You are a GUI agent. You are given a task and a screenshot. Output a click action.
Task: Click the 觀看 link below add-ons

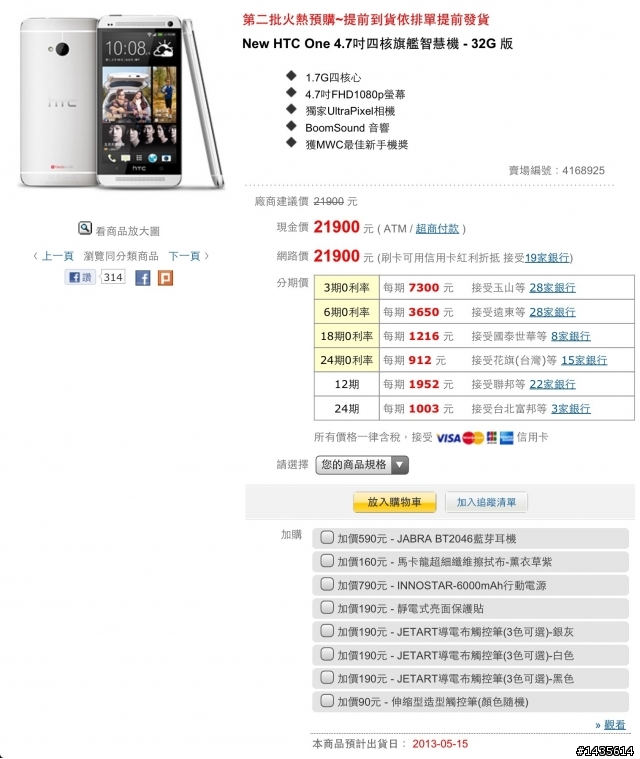point(615,725)
